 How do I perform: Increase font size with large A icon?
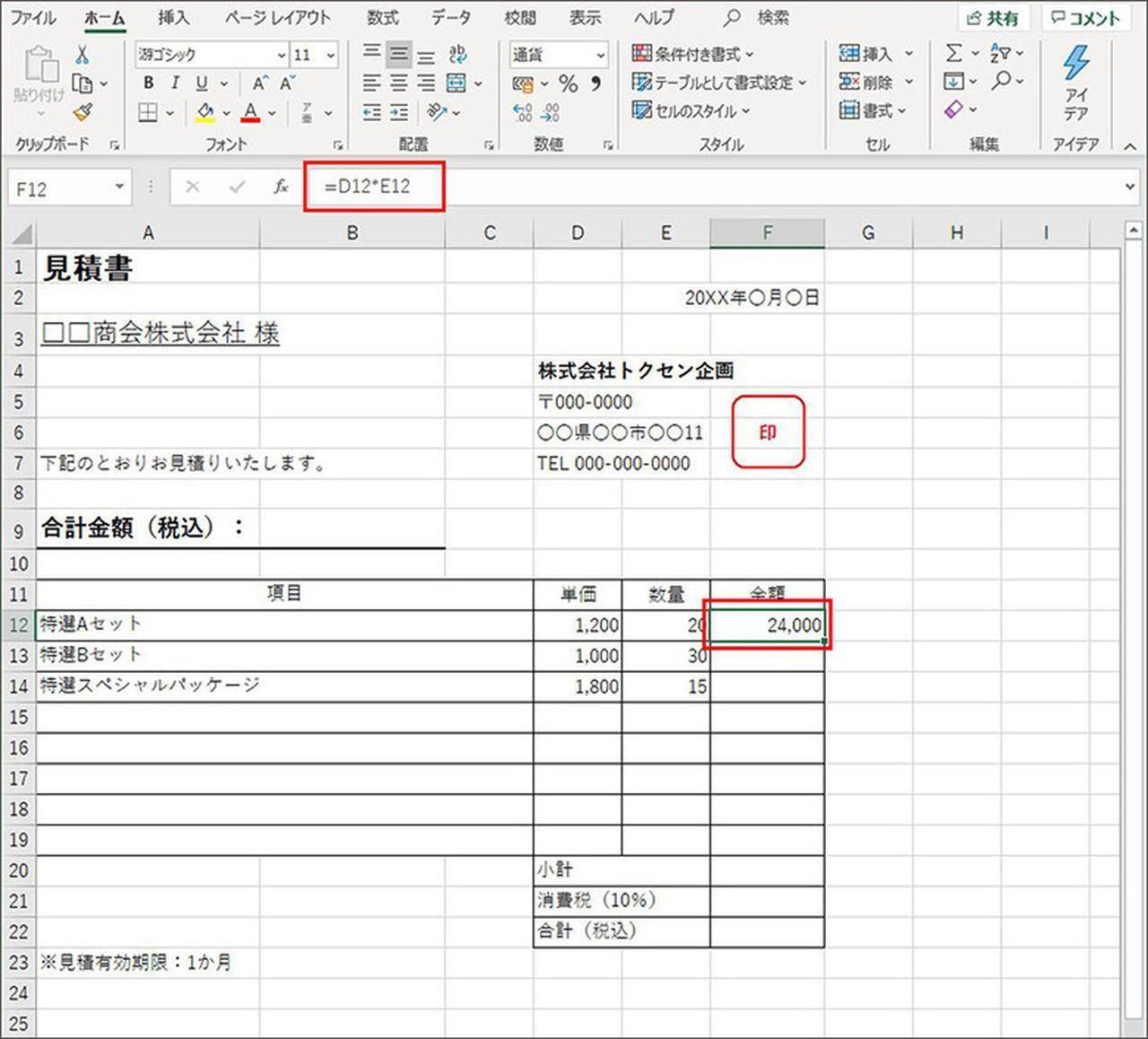[x=259, y=83]
